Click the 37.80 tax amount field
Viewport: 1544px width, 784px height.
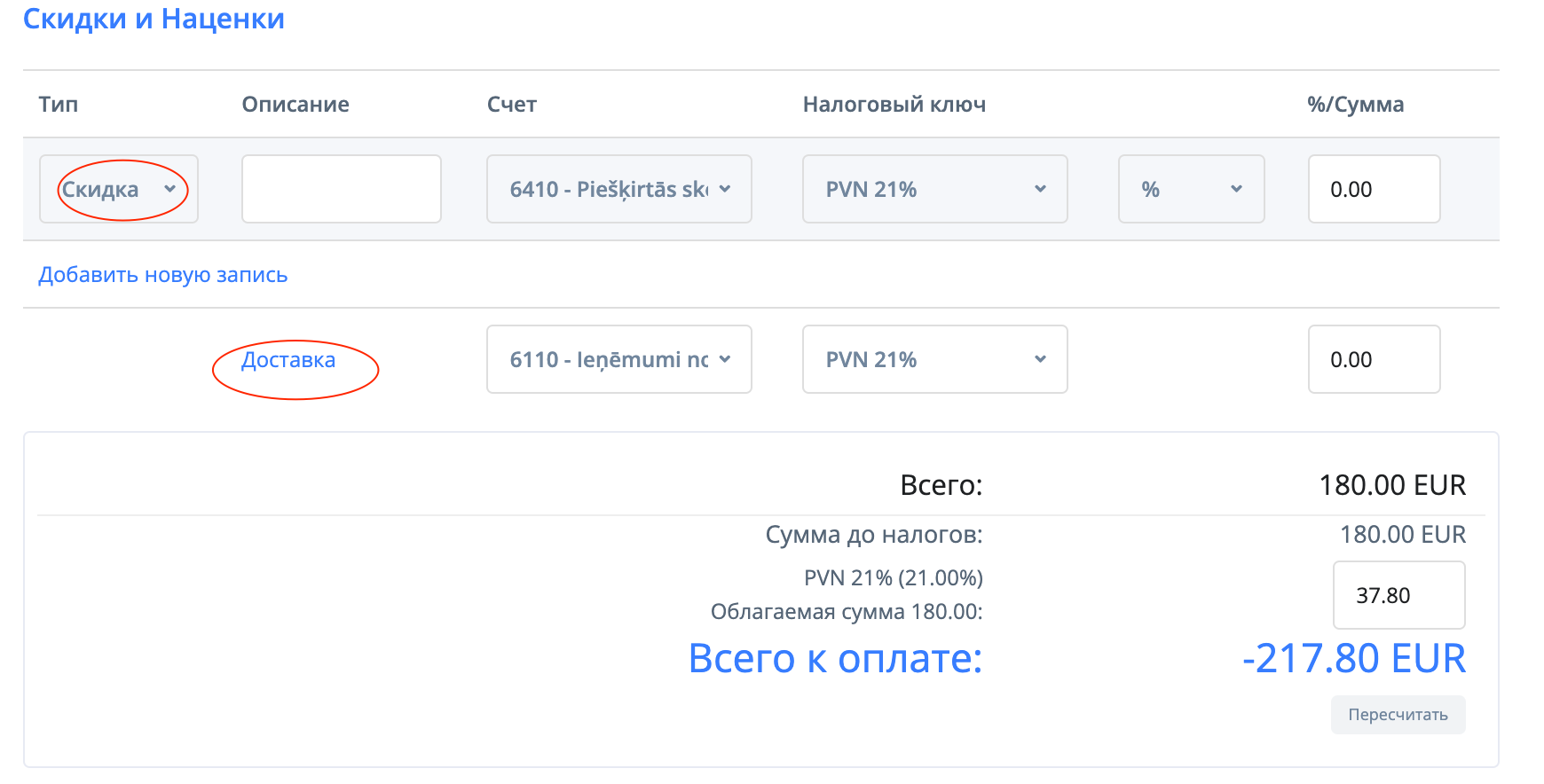(1398, 595)
